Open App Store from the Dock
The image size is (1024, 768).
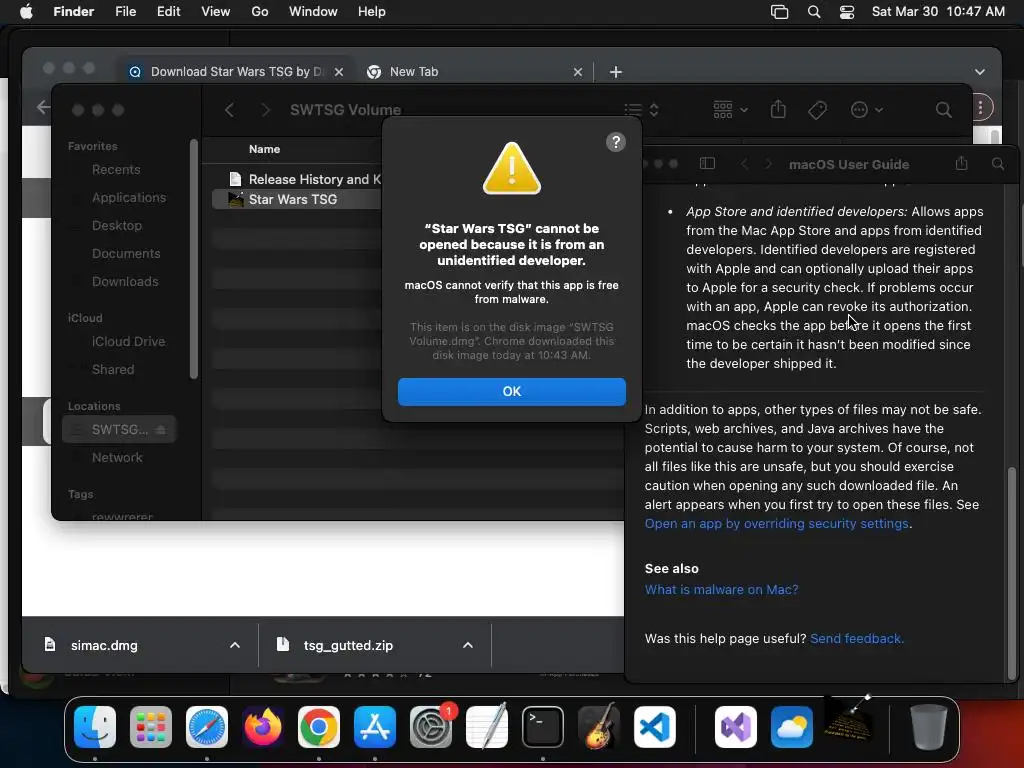point(375,727)
